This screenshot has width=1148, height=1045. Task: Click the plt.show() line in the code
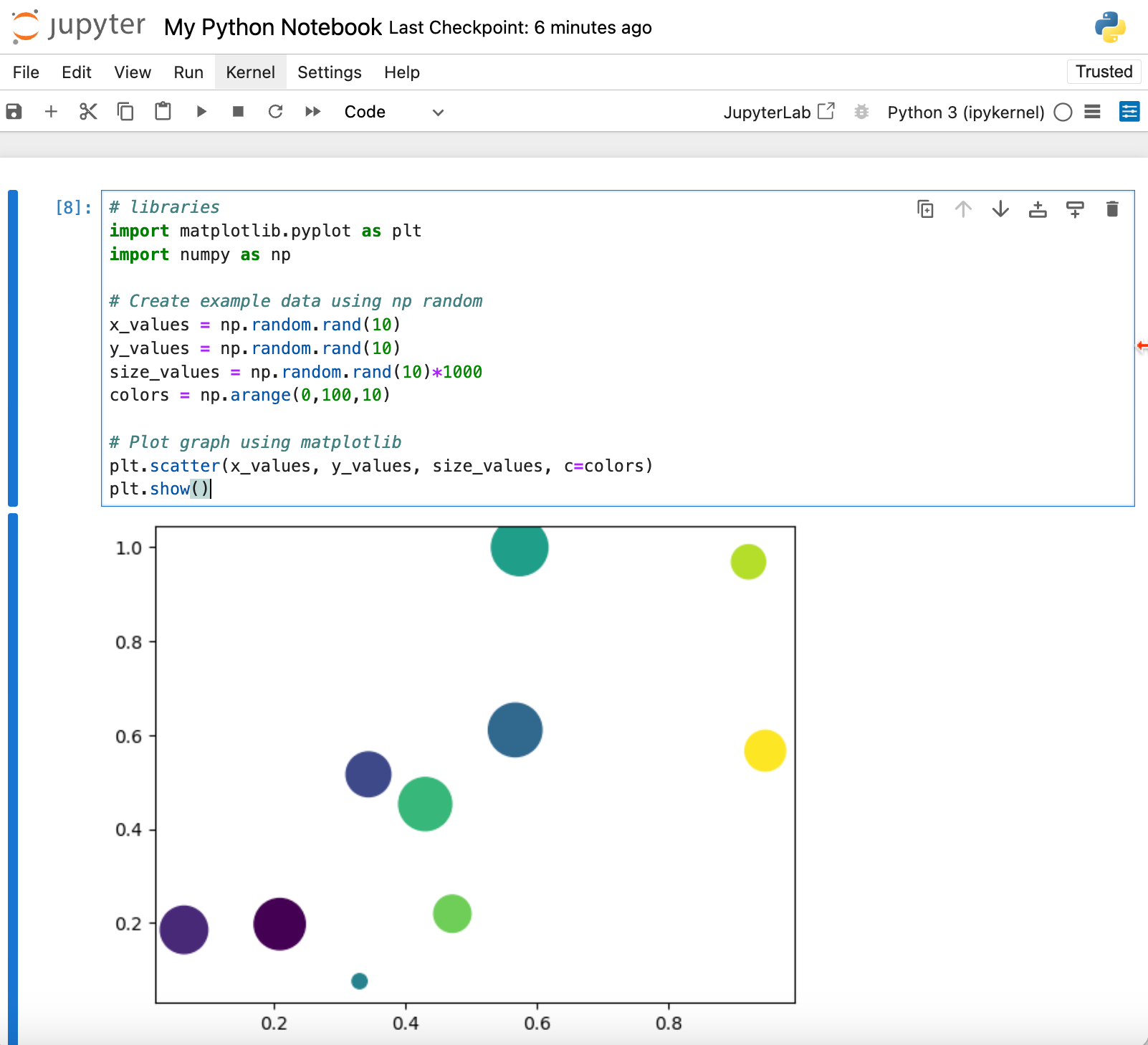[x=160, y=489]
